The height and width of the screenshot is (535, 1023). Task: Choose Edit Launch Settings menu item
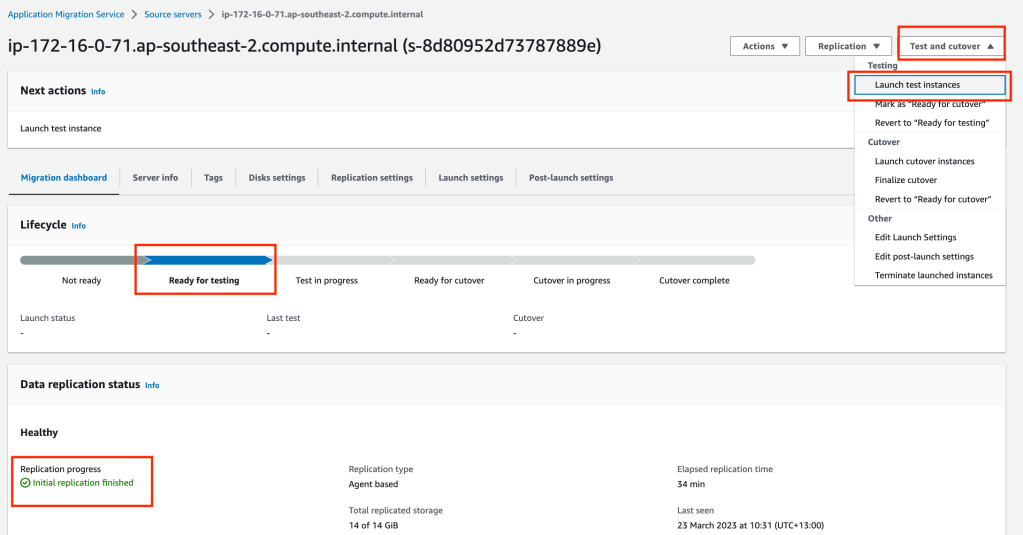pyautogui.click(x=915, y=237)
